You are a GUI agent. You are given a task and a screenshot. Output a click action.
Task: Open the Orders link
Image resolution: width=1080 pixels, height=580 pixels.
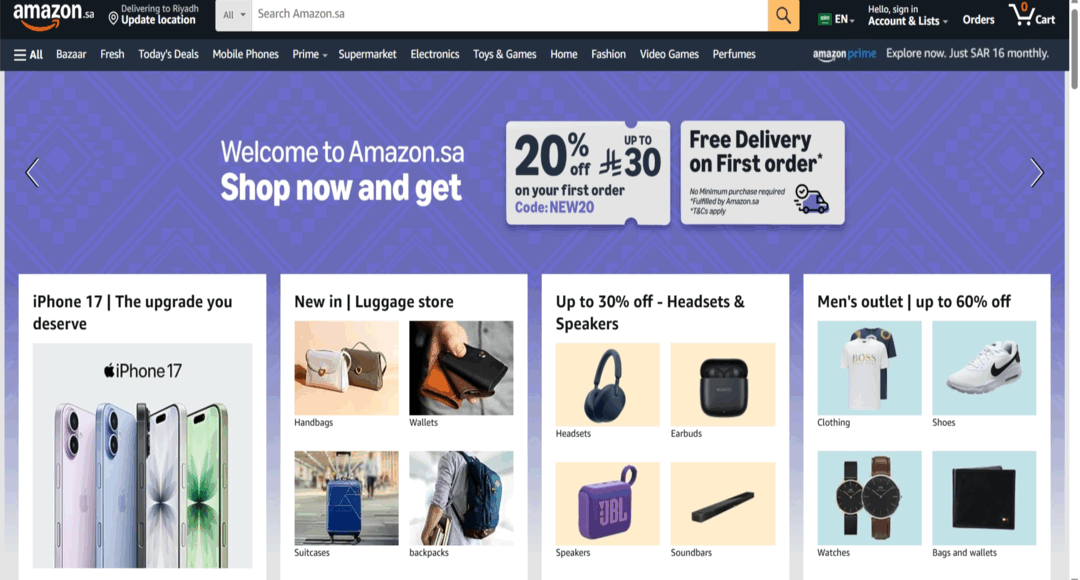tap(978, 20)
